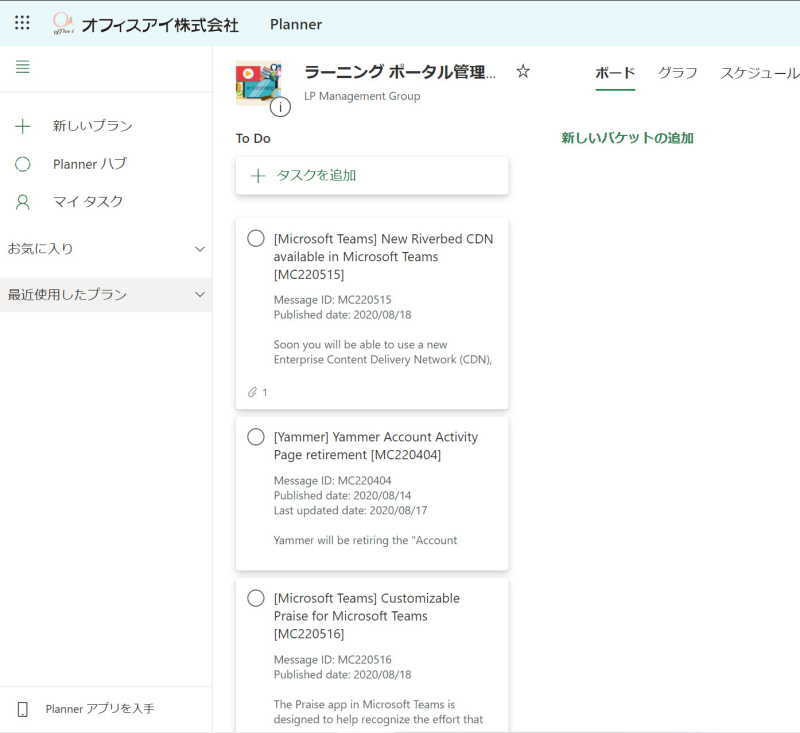Mark Yammer MC220404 task complete

click(256, 437)
